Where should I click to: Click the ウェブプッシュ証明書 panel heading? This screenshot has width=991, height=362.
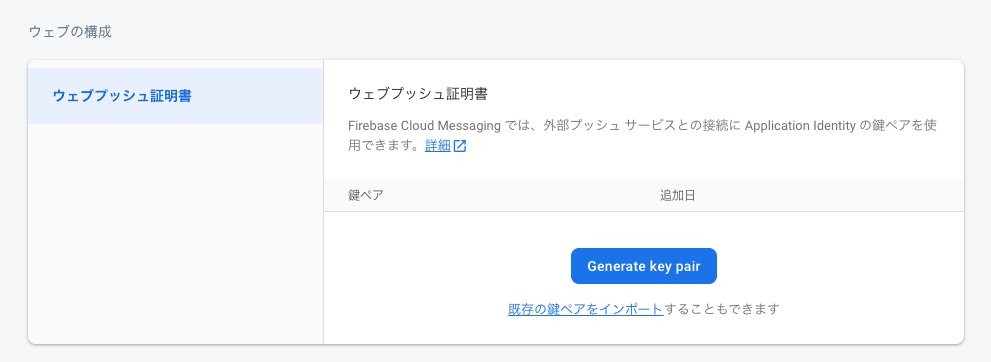point(418,94)
